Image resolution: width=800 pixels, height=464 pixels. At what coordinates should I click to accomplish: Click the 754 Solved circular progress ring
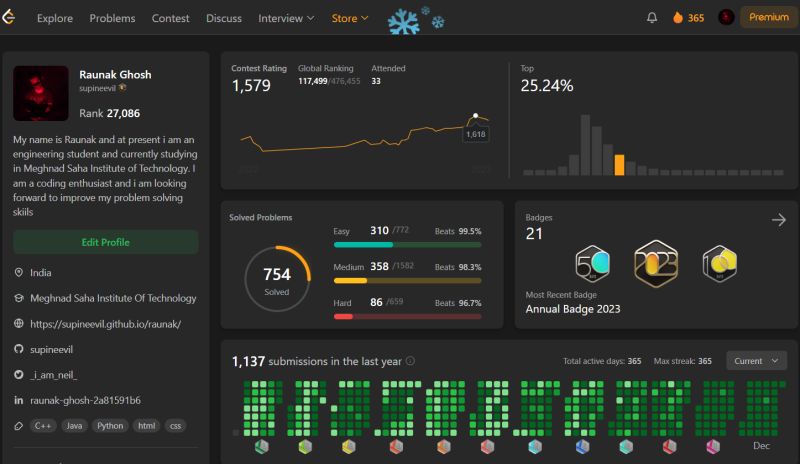click(x=277, y=279)
